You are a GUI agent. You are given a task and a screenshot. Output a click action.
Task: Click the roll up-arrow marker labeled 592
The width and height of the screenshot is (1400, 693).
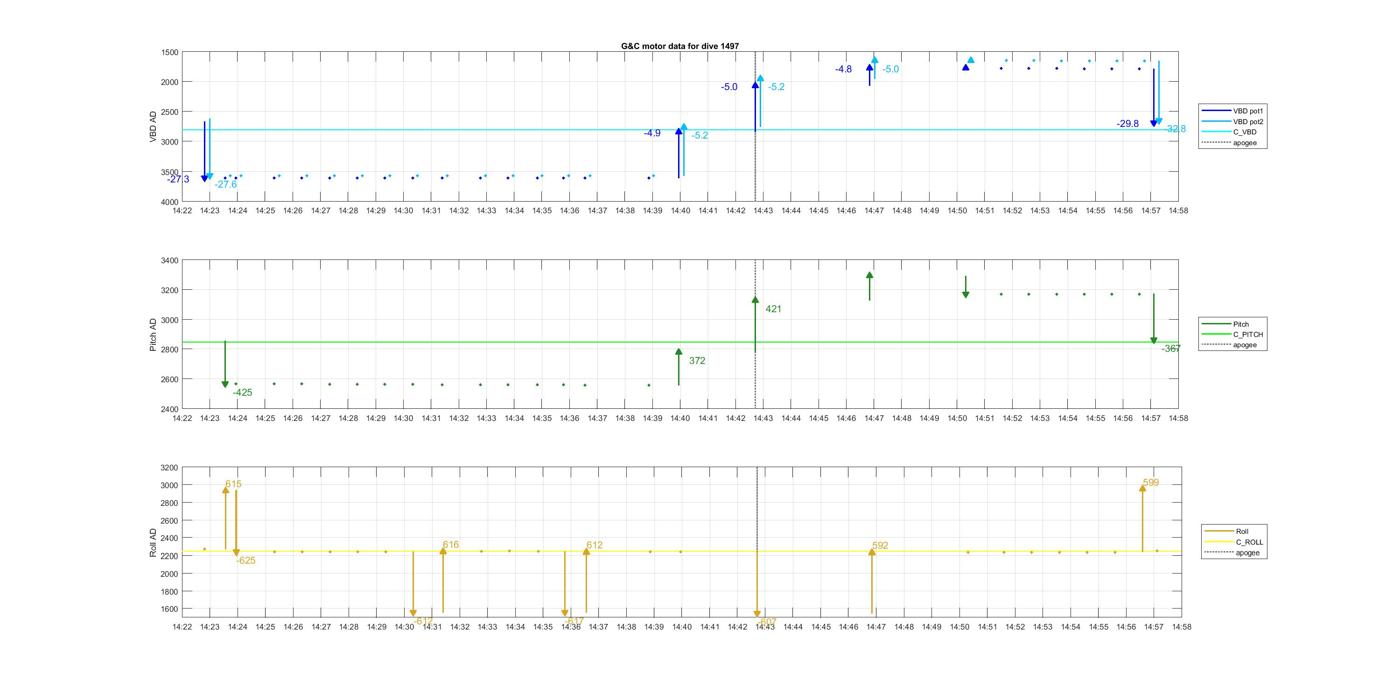click(x=872, y=582)
